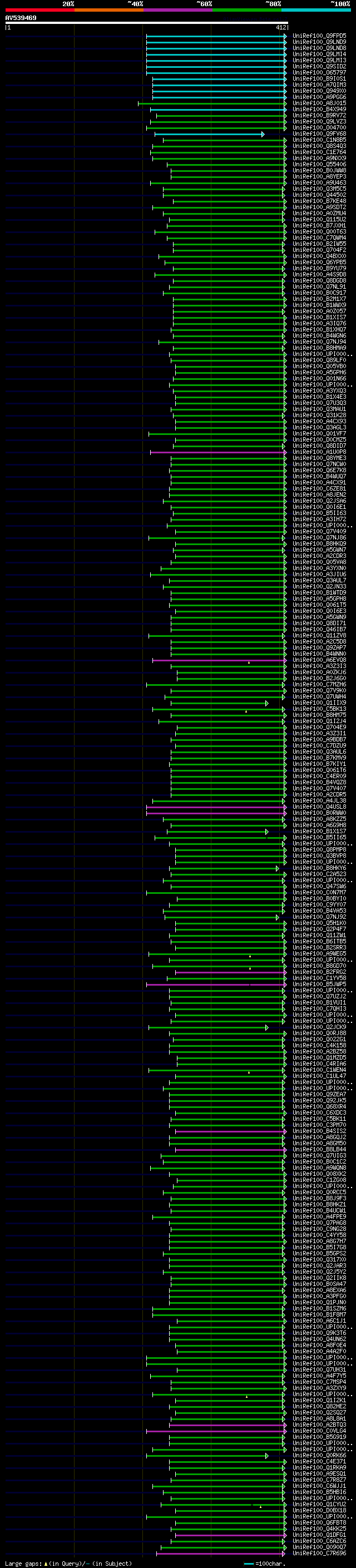Image resolution: width=356 pixels, height=1568 pixels.
Task: Click the UniRef100_Q1IIX9 label
Action: click(319, 703)
